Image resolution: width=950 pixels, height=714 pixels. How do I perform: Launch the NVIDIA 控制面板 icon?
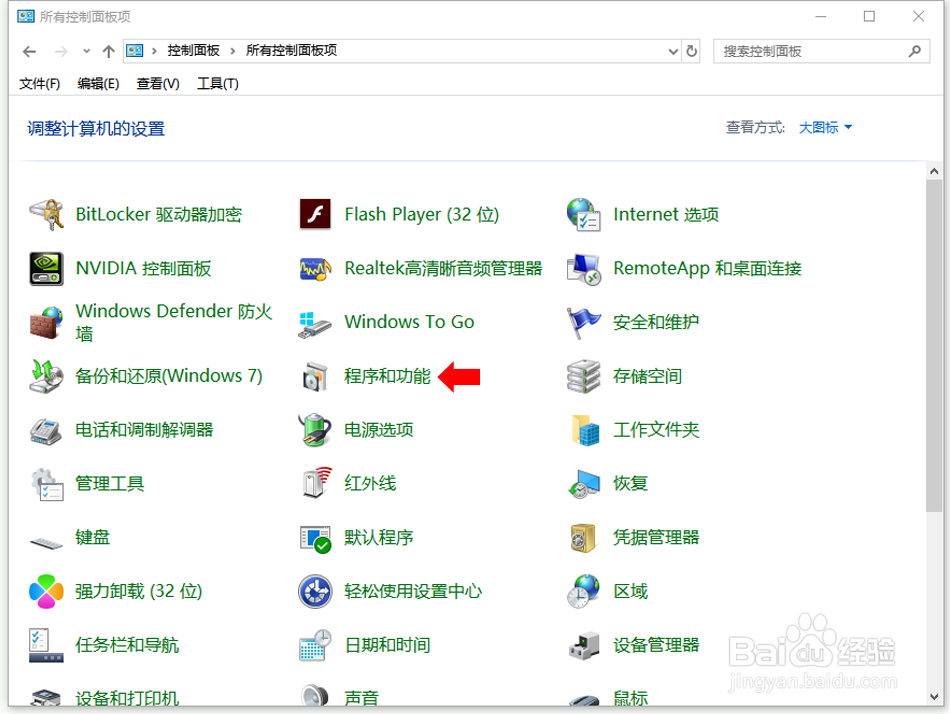46,269
